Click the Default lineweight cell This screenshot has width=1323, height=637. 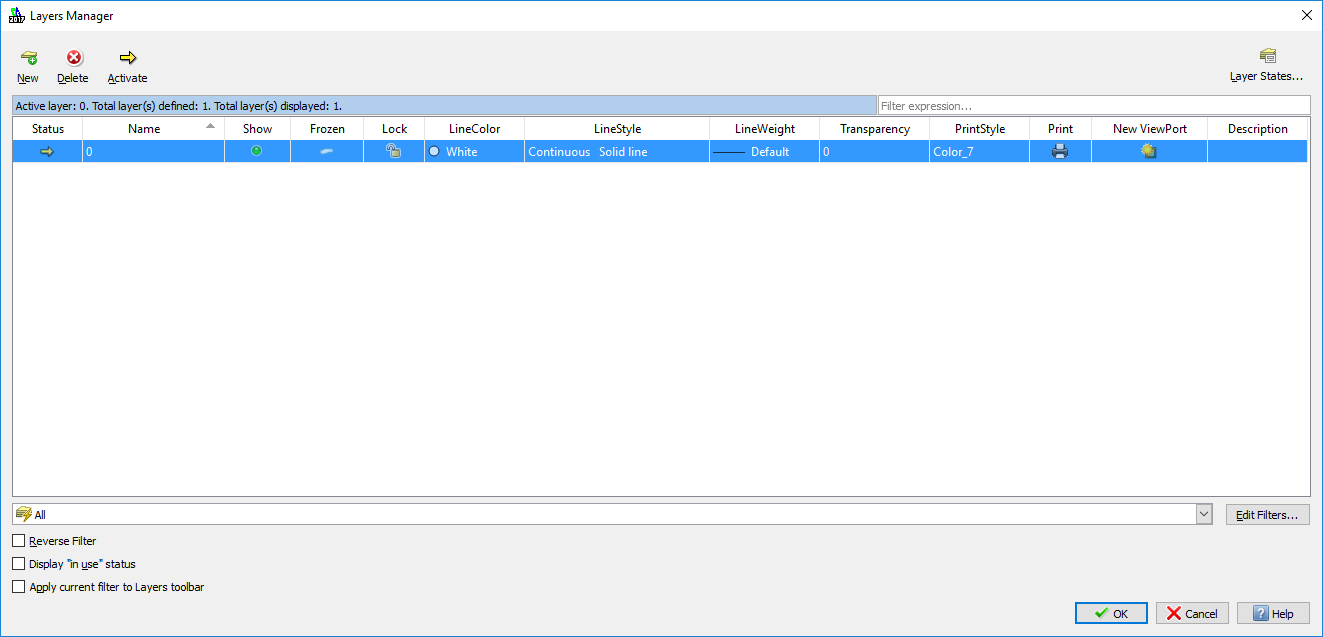[764, 152]
